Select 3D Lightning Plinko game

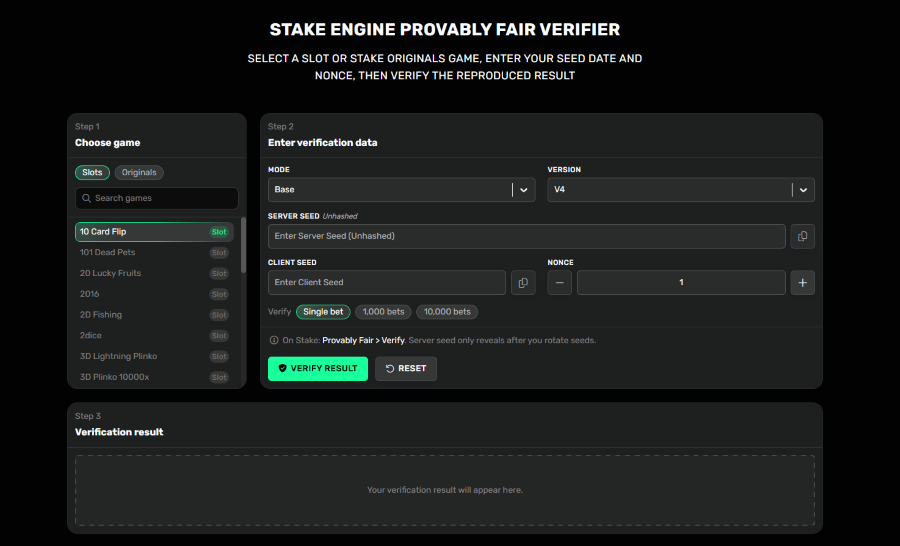[x=154, y=356]
